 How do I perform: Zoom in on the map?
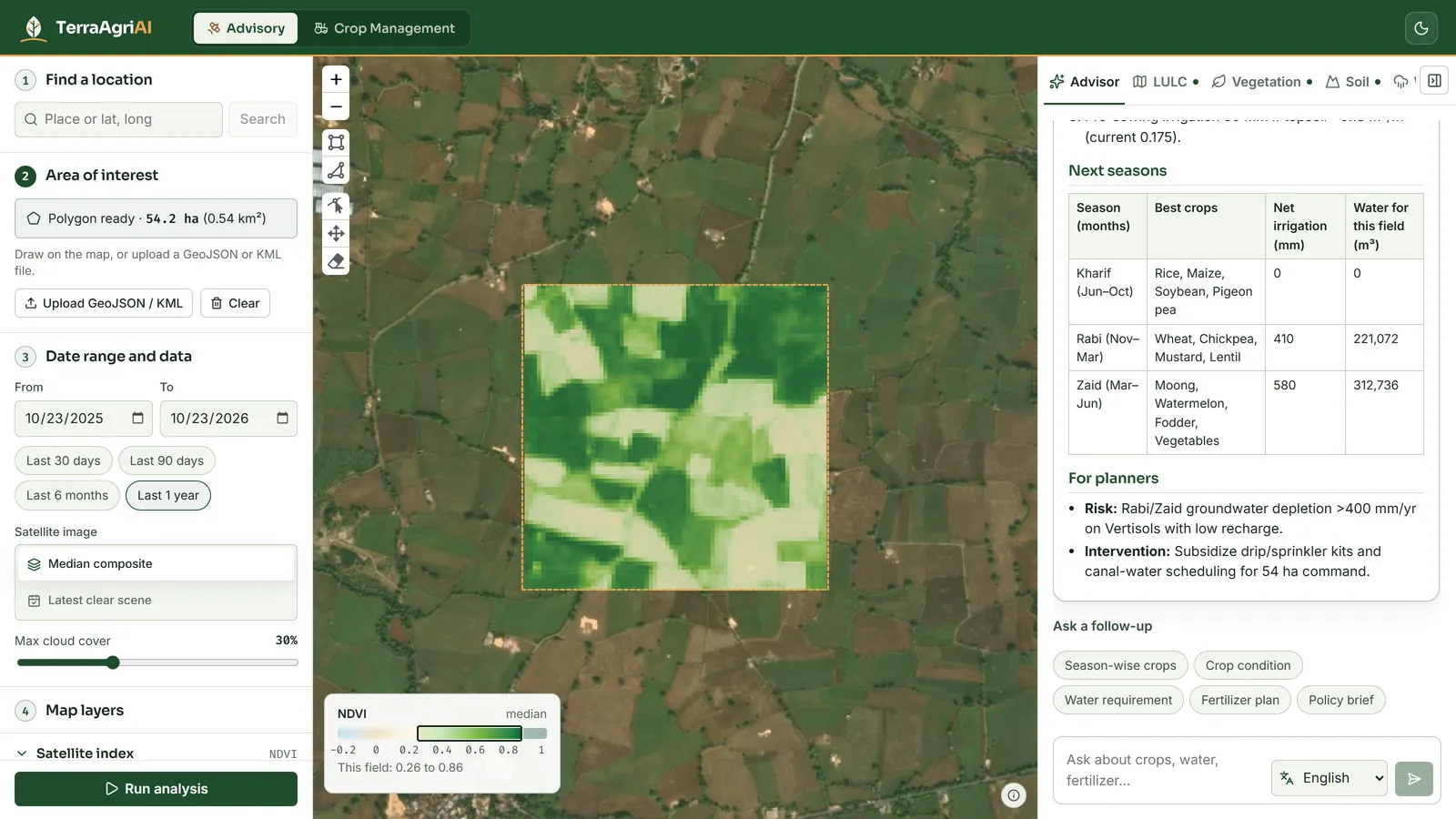point(336,79)
